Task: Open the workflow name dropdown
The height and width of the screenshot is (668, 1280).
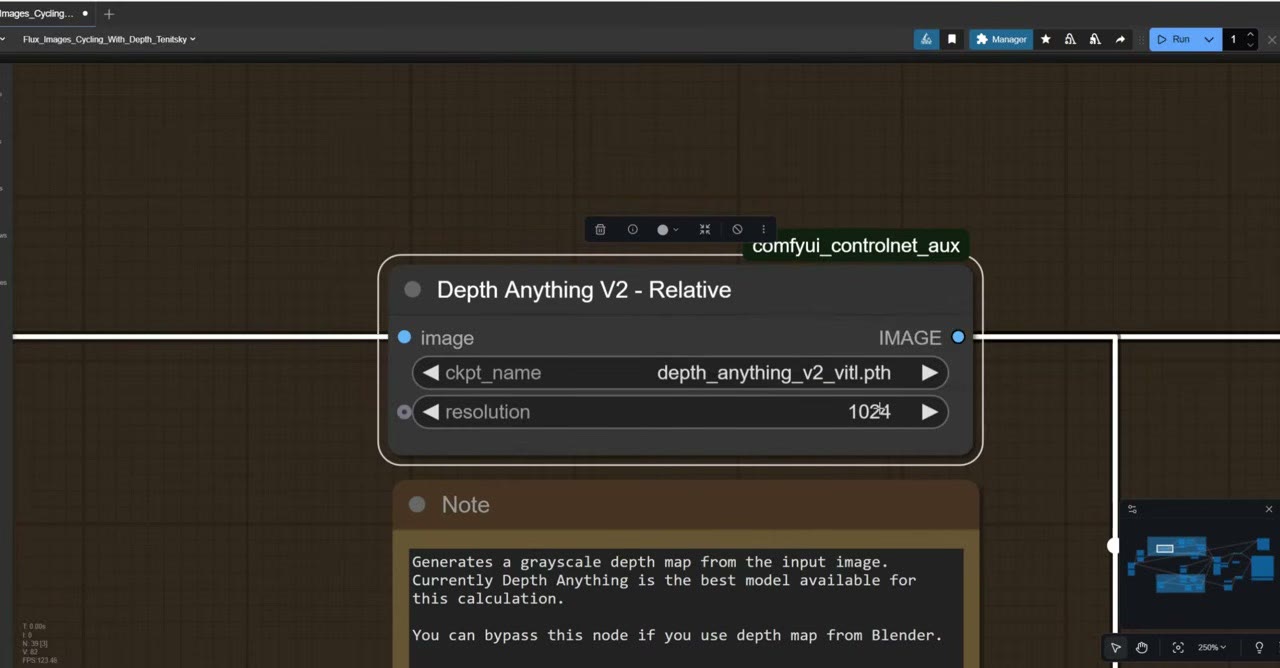Action: click(109, 39)
